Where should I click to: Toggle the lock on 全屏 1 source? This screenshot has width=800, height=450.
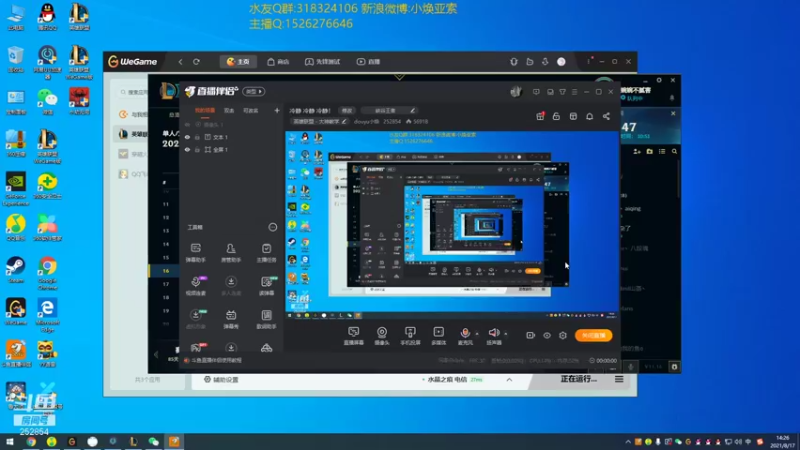click(197, 150)
